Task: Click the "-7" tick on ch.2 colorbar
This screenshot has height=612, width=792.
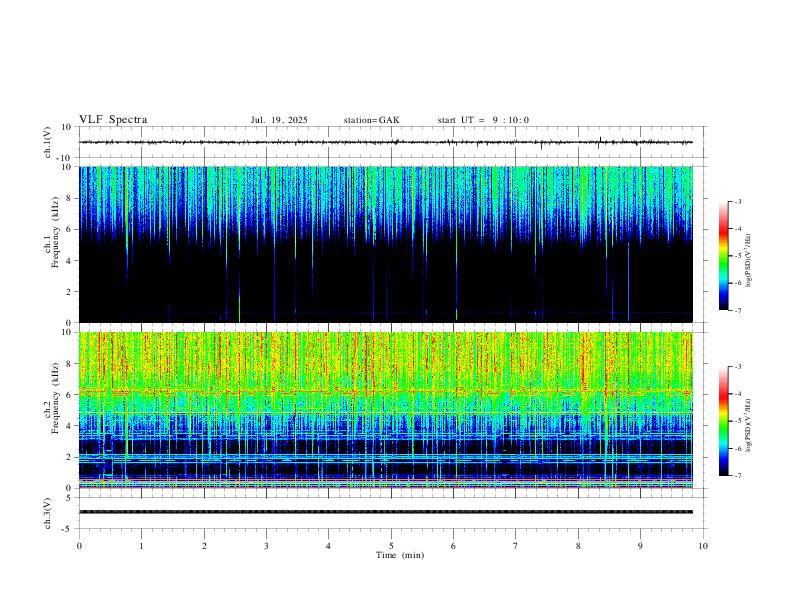Action: click(738, 476)
